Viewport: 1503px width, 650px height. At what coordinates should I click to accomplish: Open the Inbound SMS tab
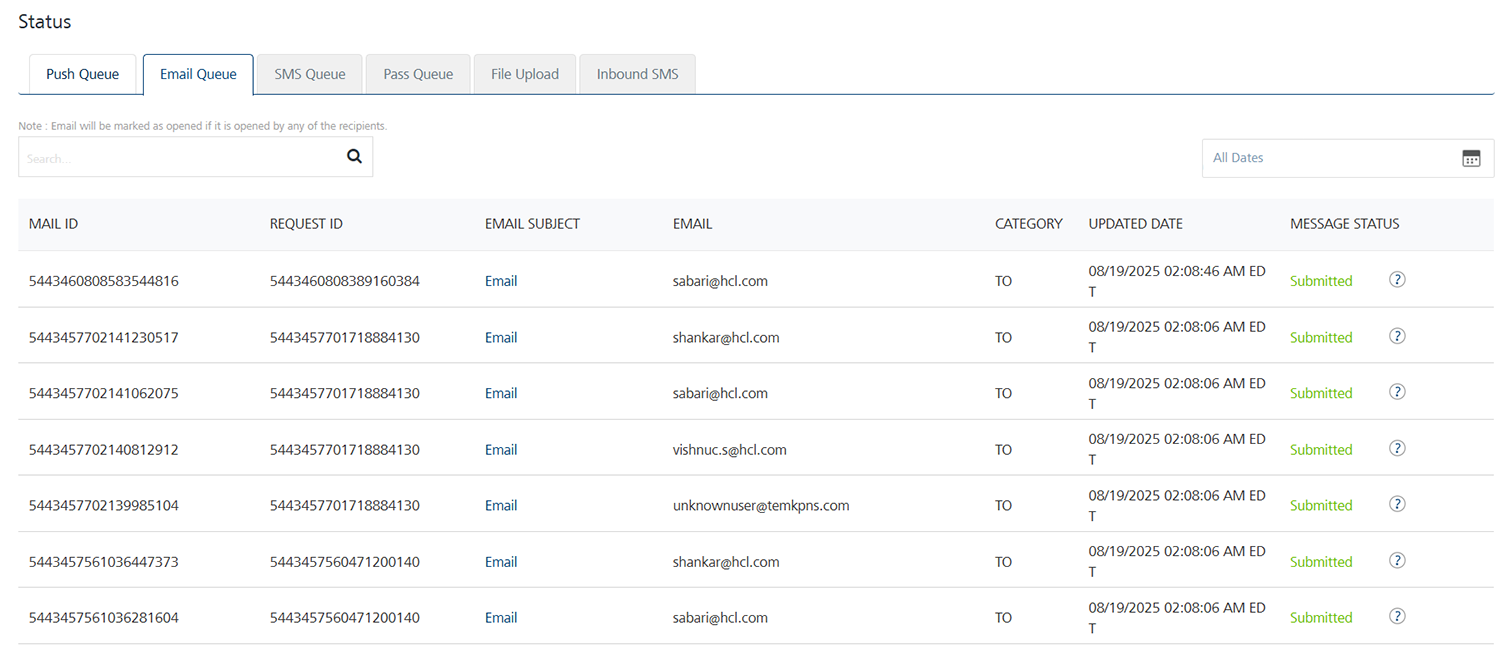point(637,74)
